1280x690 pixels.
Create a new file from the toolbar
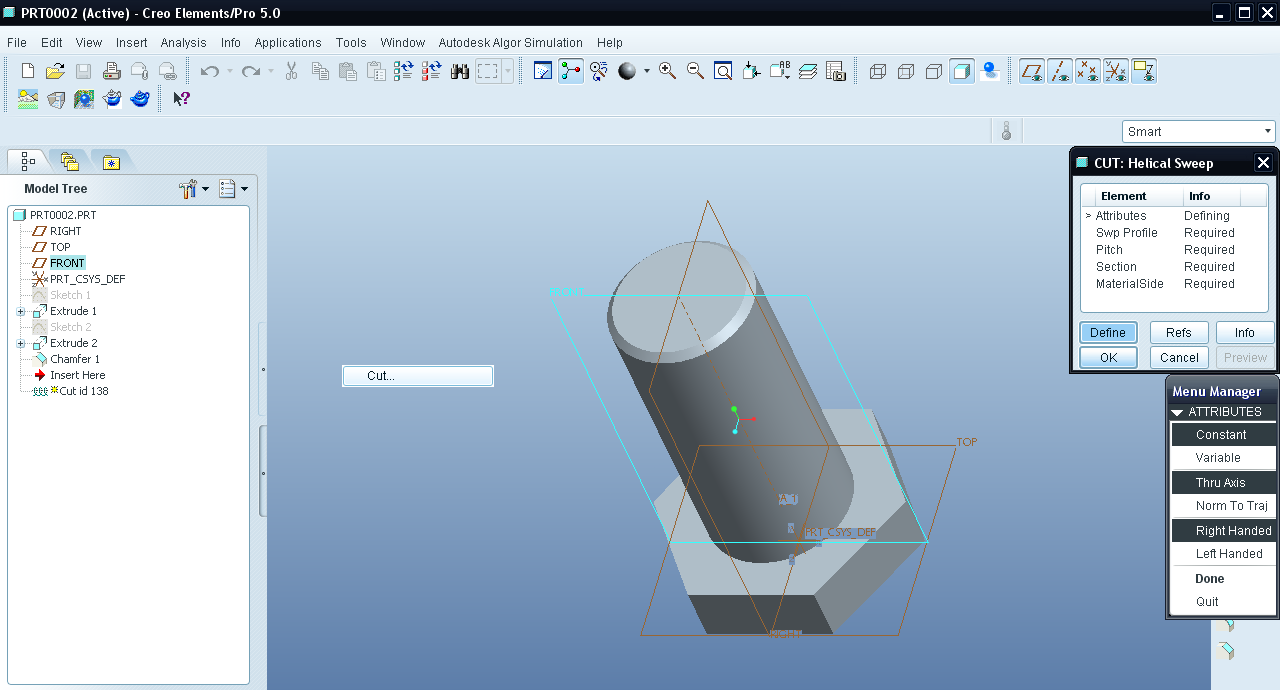coord(28,71)
